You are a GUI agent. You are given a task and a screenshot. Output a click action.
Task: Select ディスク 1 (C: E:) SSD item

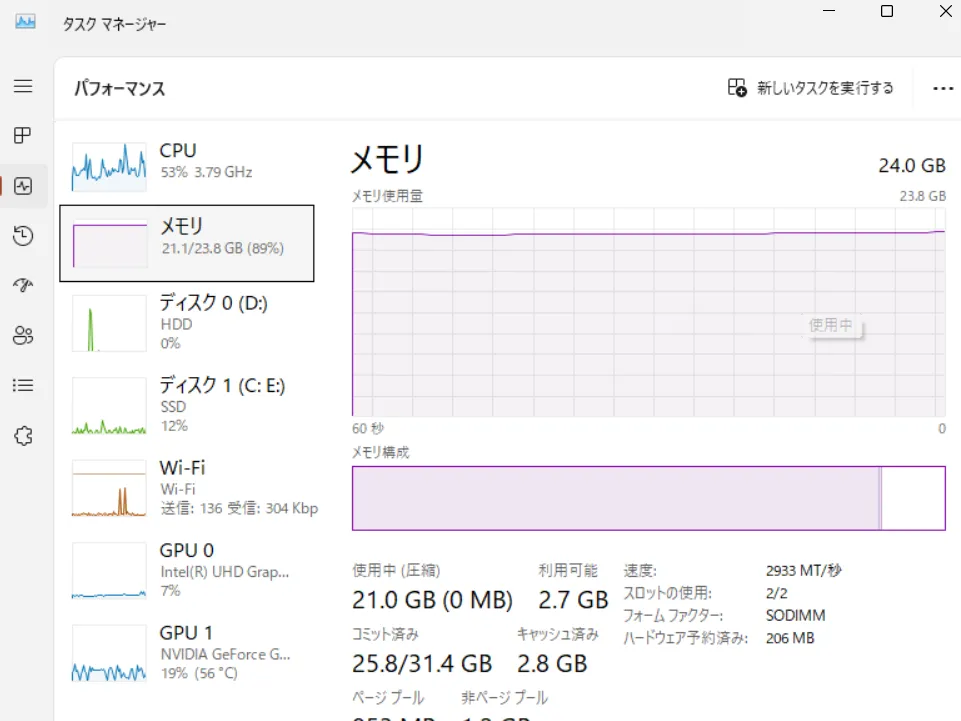click(x=188, y=404)
